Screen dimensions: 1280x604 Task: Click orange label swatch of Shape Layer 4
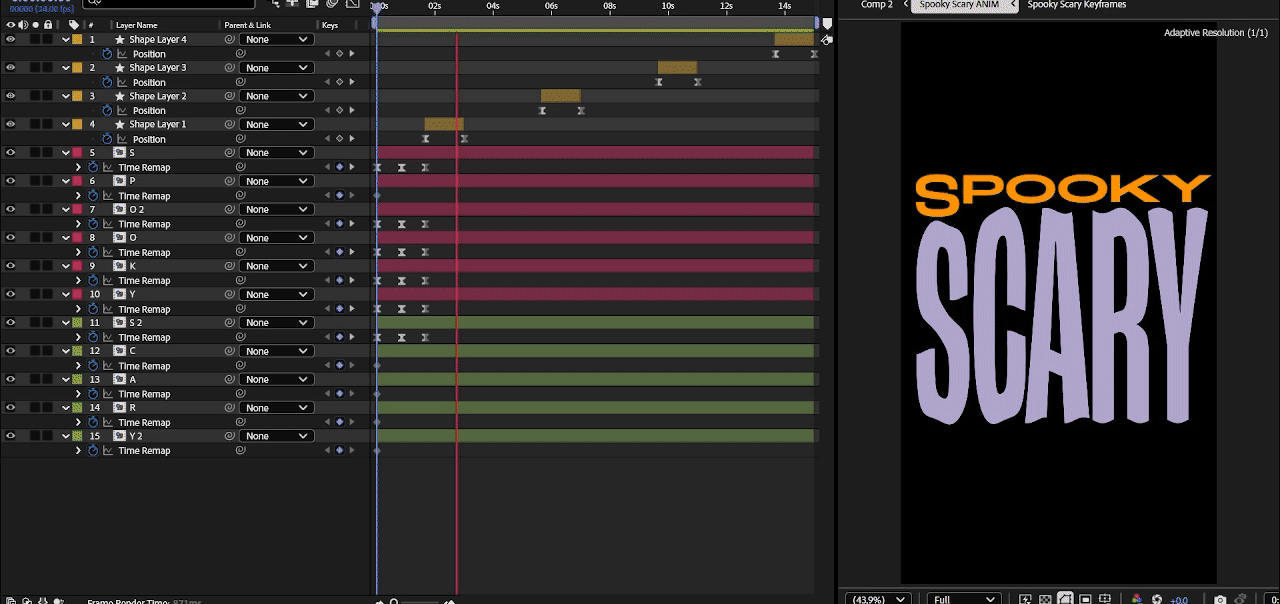pos(77,40)
